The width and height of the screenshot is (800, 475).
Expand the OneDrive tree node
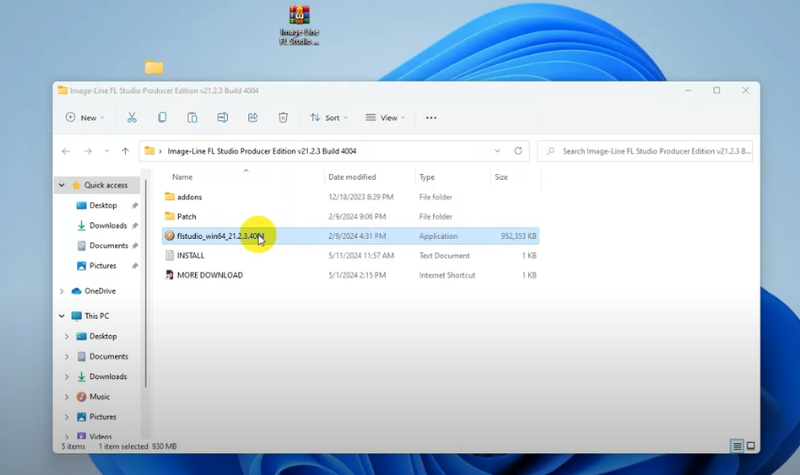tap(62, 291)
